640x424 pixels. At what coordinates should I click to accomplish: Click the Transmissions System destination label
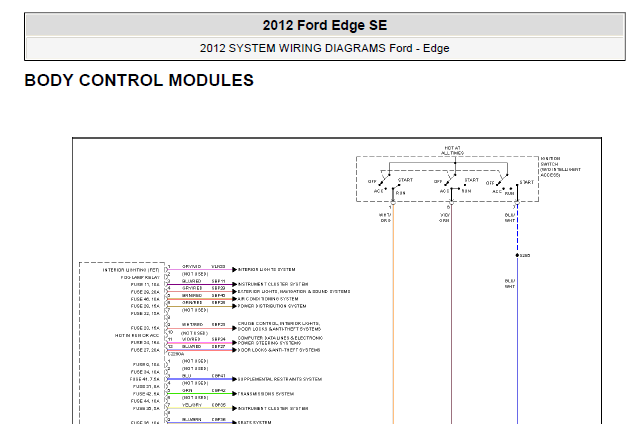[x=266, y=394]
